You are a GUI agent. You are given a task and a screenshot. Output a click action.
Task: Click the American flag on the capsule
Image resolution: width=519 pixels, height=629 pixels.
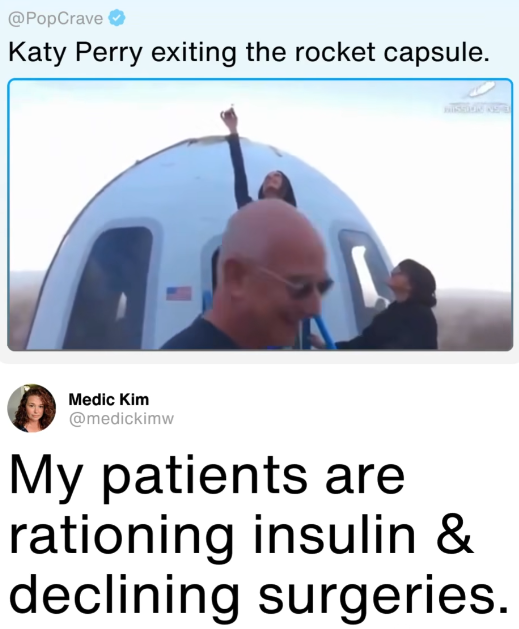[x=179, y=293]
